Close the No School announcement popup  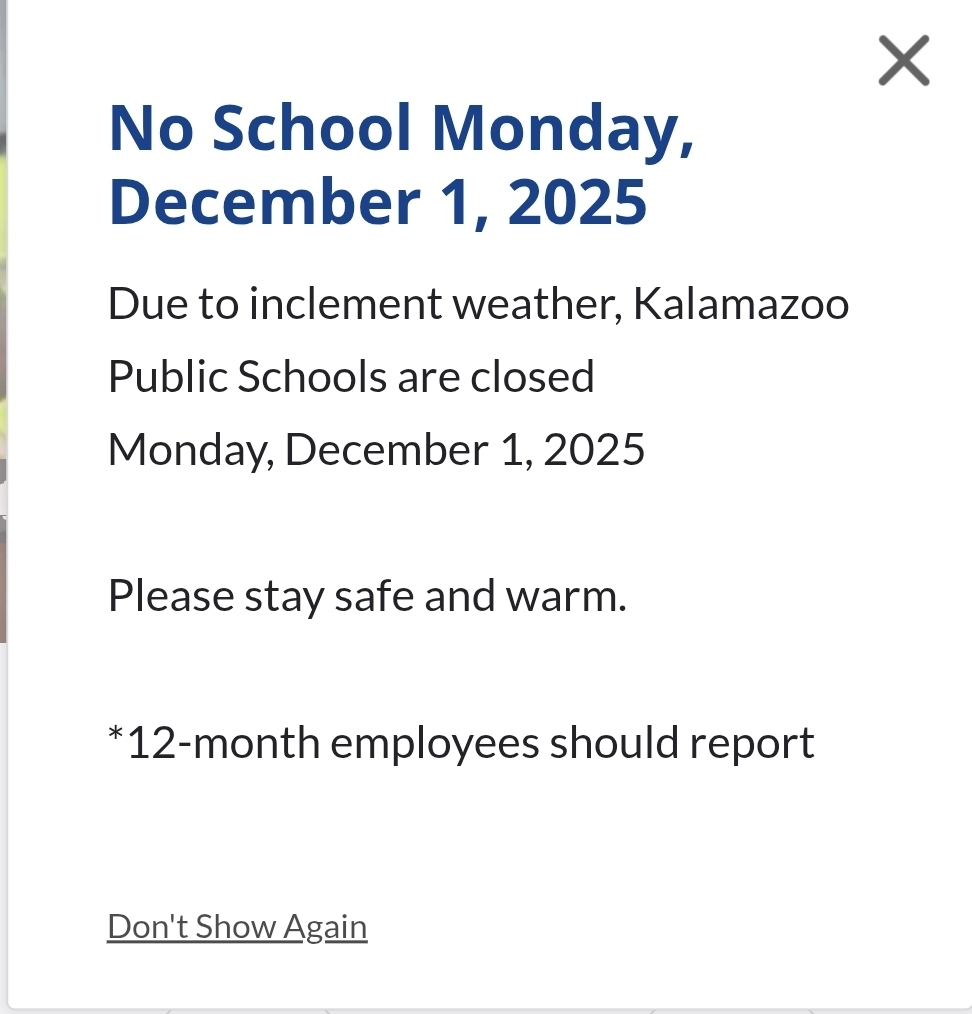tap(903, 60)
